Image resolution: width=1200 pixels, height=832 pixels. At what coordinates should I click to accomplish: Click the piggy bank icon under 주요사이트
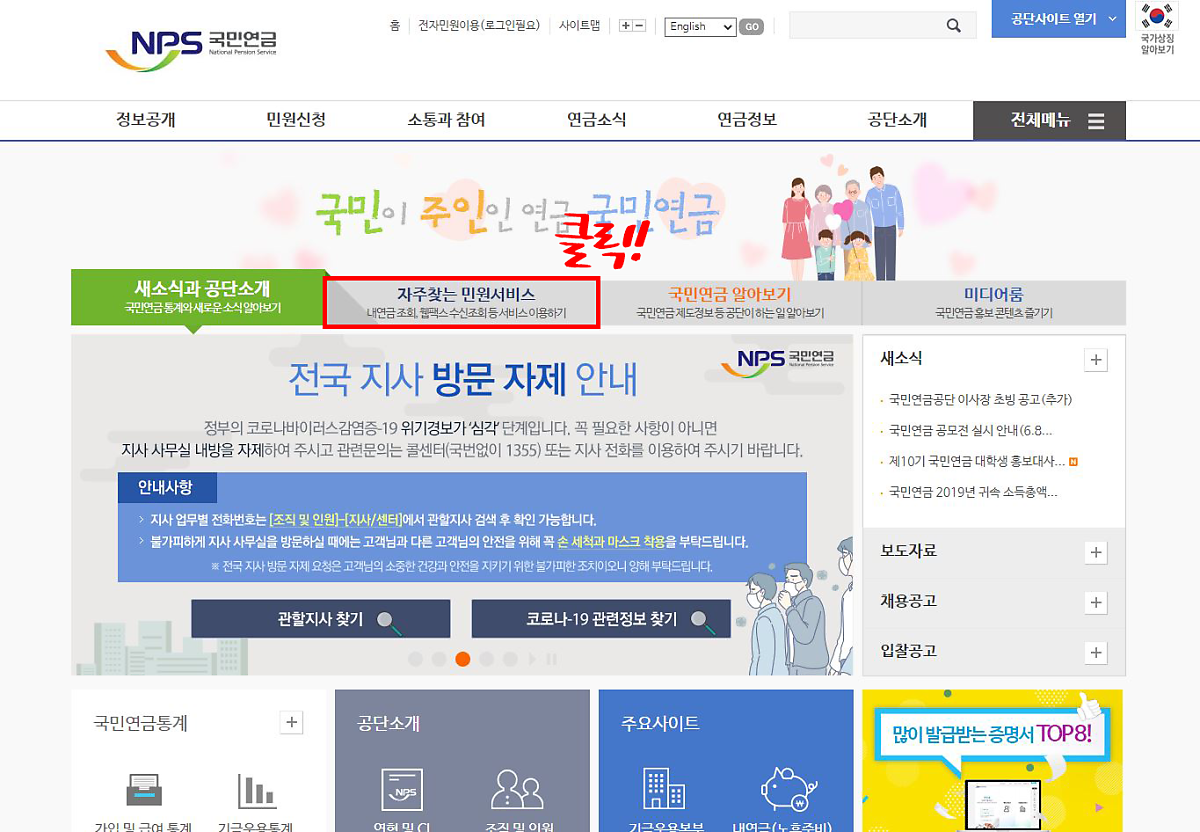tap(789, 790)
